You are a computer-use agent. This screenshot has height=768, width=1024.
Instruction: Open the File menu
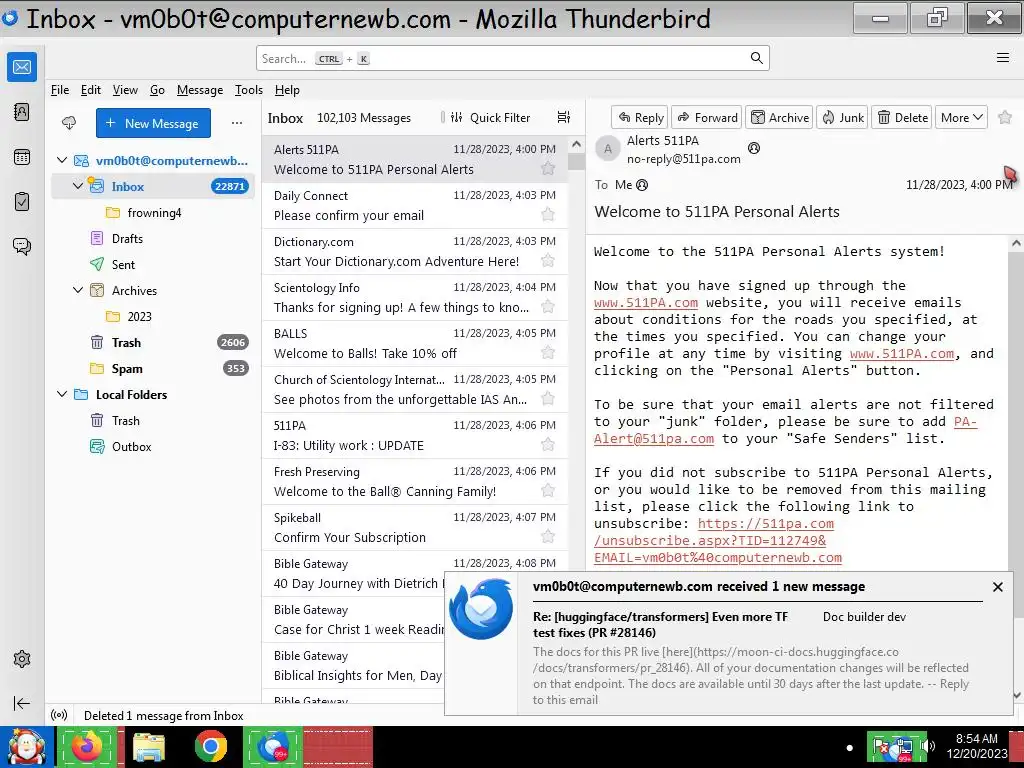tap(59, 90)
